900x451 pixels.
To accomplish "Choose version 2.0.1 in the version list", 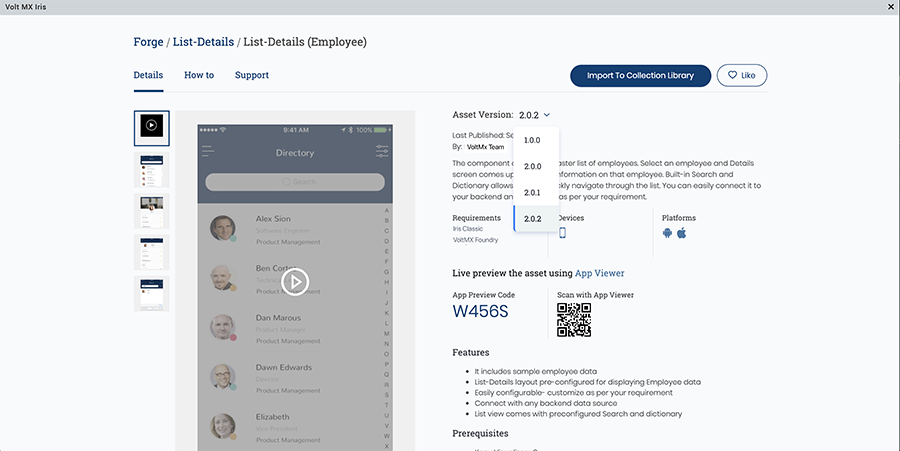I will (532, 192).
